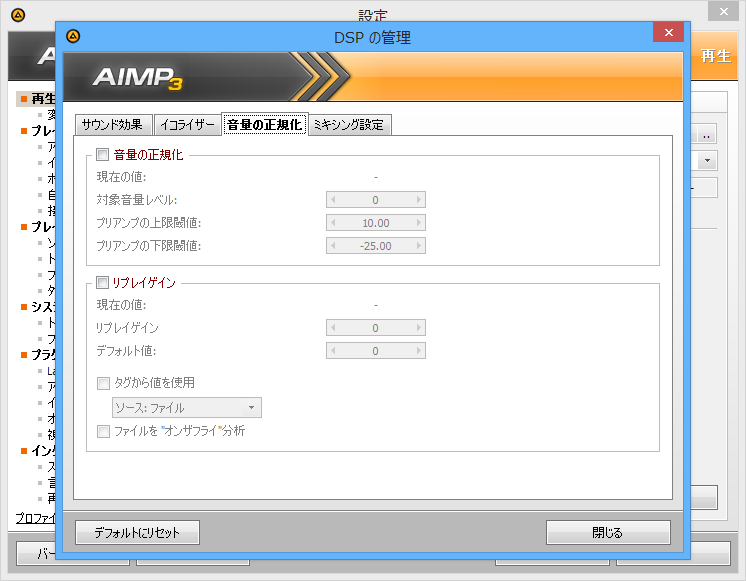This screenshot has width=746, height=581.
Task: Open the ソース: ファイル dropdown
Action: point(187,408)
